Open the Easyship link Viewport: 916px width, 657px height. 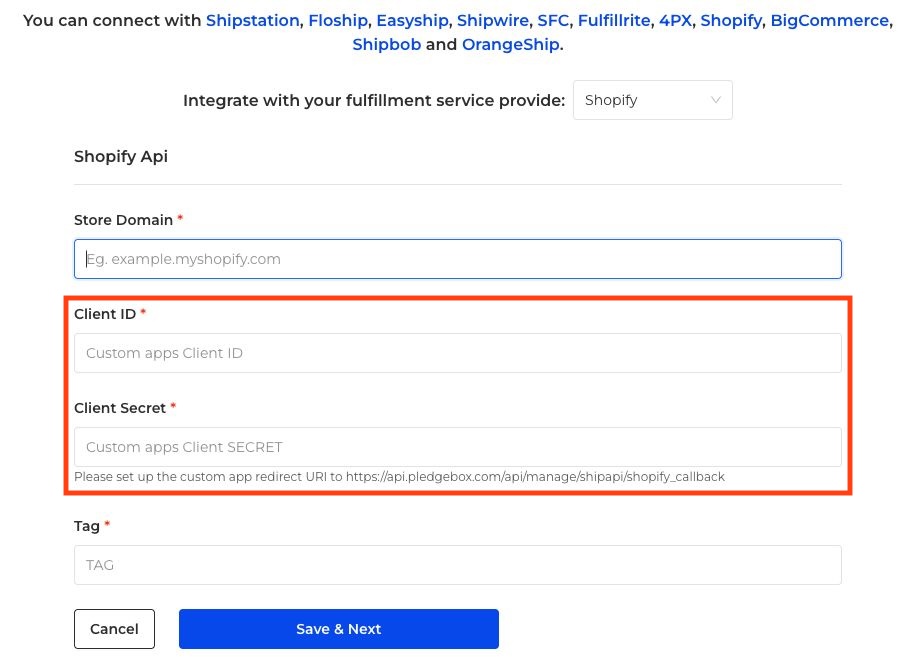pos(412,20)
